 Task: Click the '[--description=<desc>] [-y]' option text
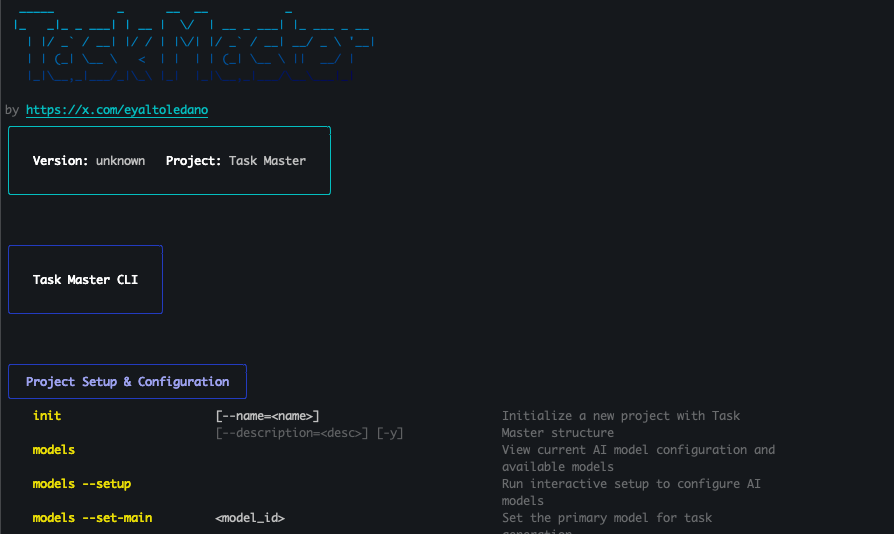(x=310, y=433)
